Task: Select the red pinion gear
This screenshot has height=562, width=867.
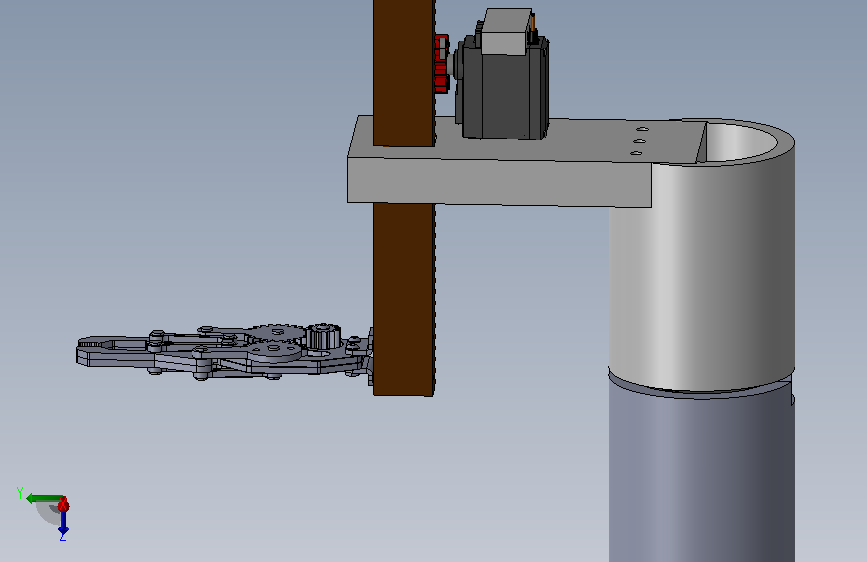Action: (x=441, y=64)
